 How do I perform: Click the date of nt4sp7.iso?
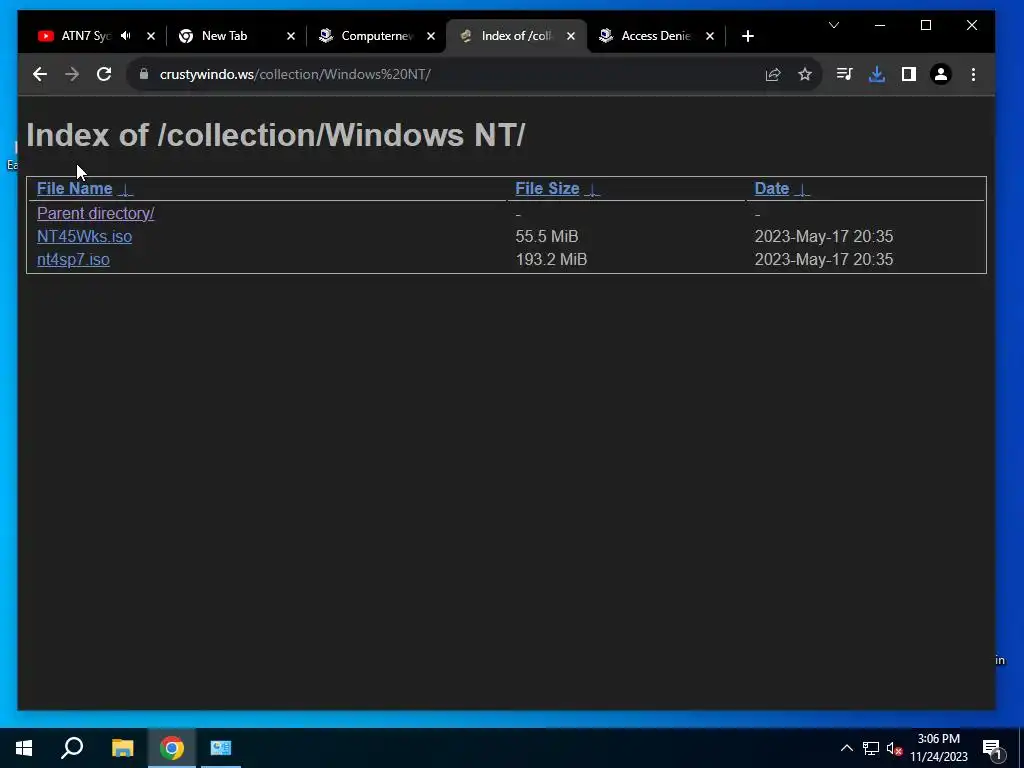click(824, 259)
